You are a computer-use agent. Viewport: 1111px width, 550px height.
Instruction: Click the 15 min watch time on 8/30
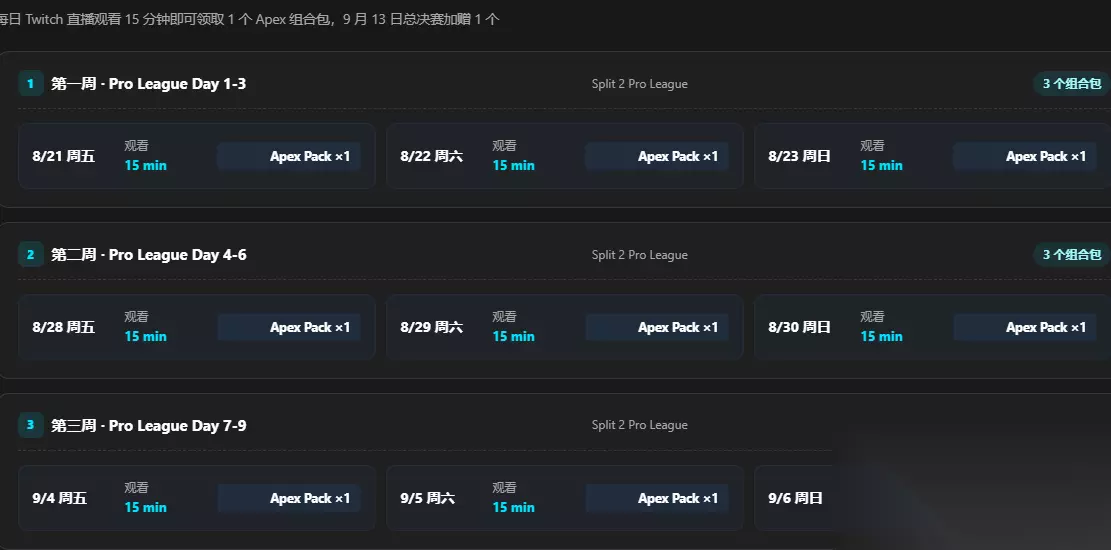(x=881, y=336)
